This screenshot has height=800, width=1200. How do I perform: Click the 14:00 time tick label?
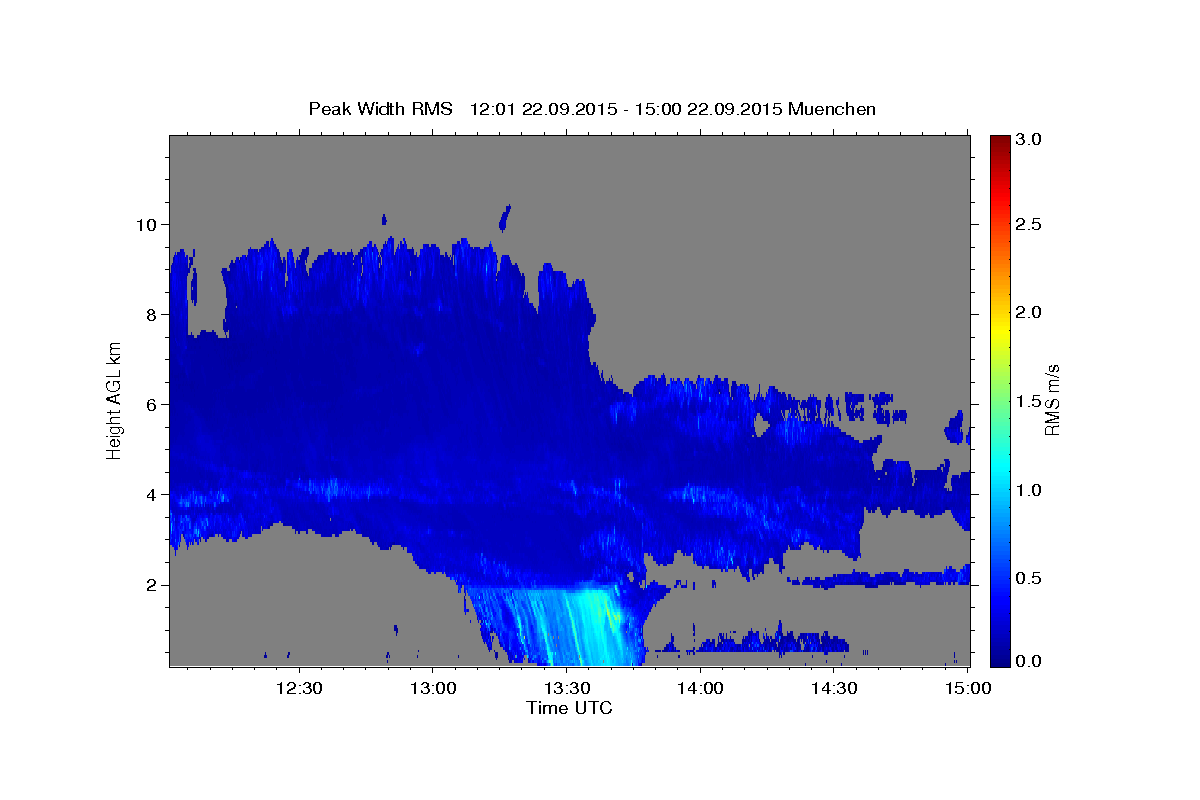pyautogui.click(x=700, y=689)
